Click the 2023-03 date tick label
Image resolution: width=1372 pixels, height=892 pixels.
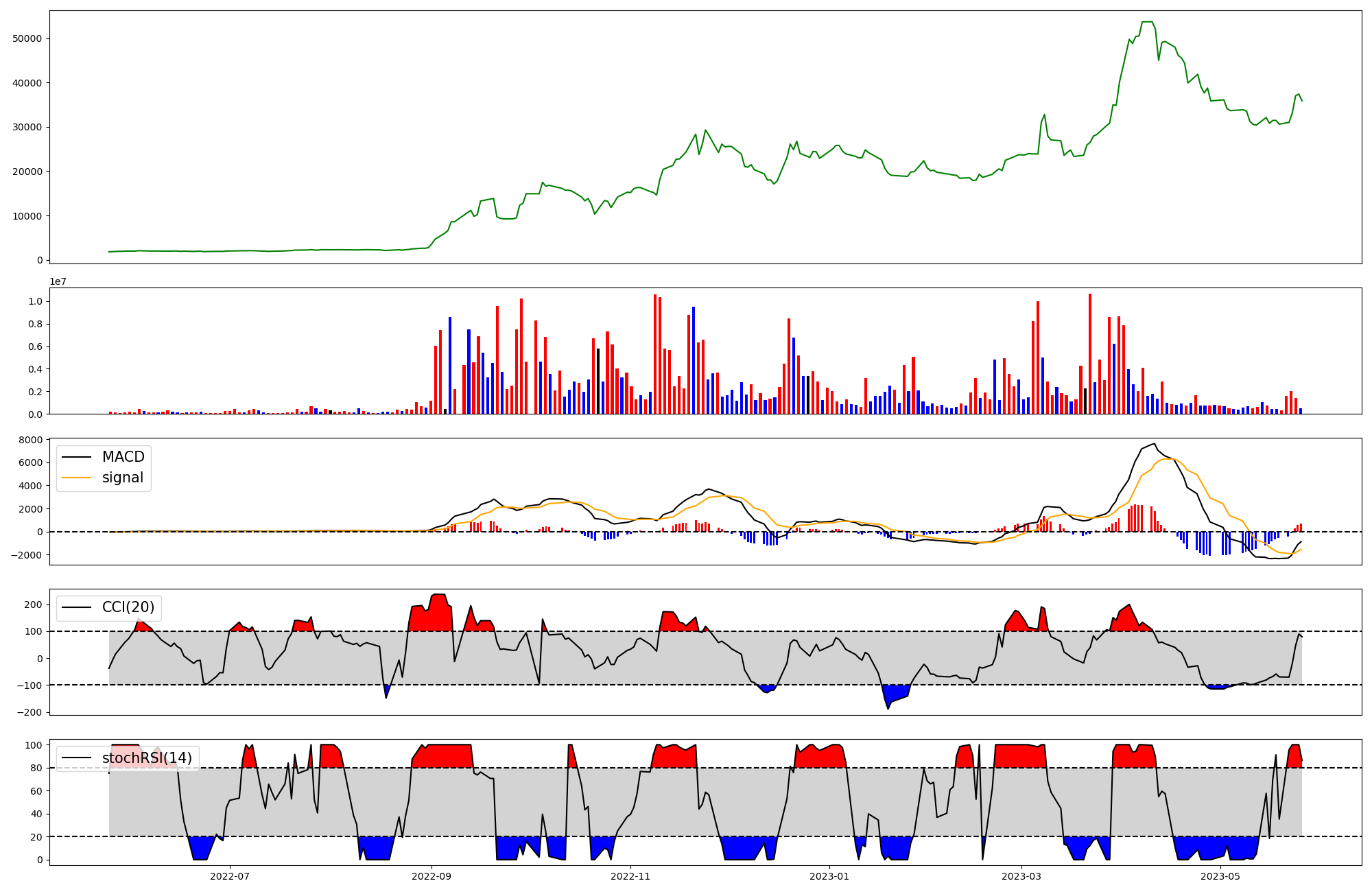[1021, 876]
